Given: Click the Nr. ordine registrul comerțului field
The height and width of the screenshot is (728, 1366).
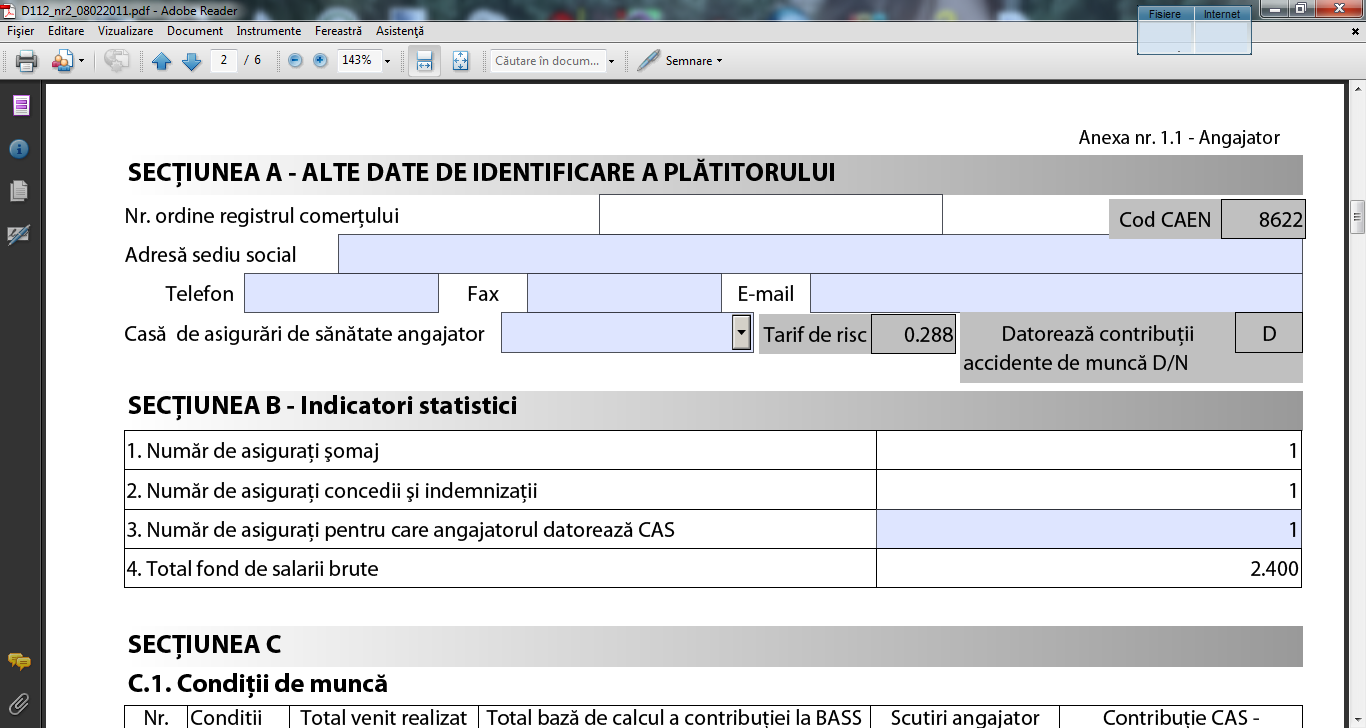Looking at the screenshot, I should 771,214.
